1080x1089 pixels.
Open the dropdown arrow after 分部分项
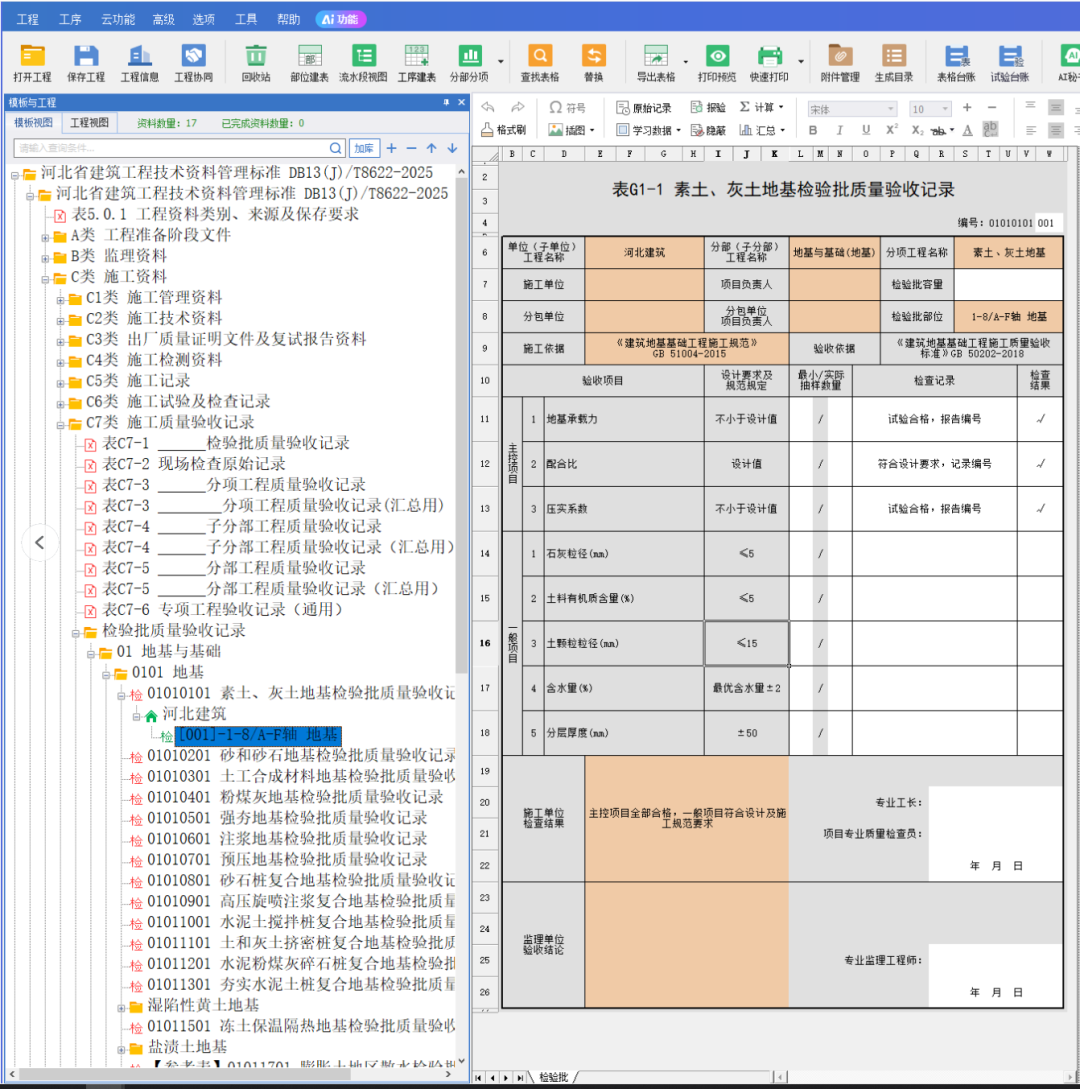tap(501, 63)
